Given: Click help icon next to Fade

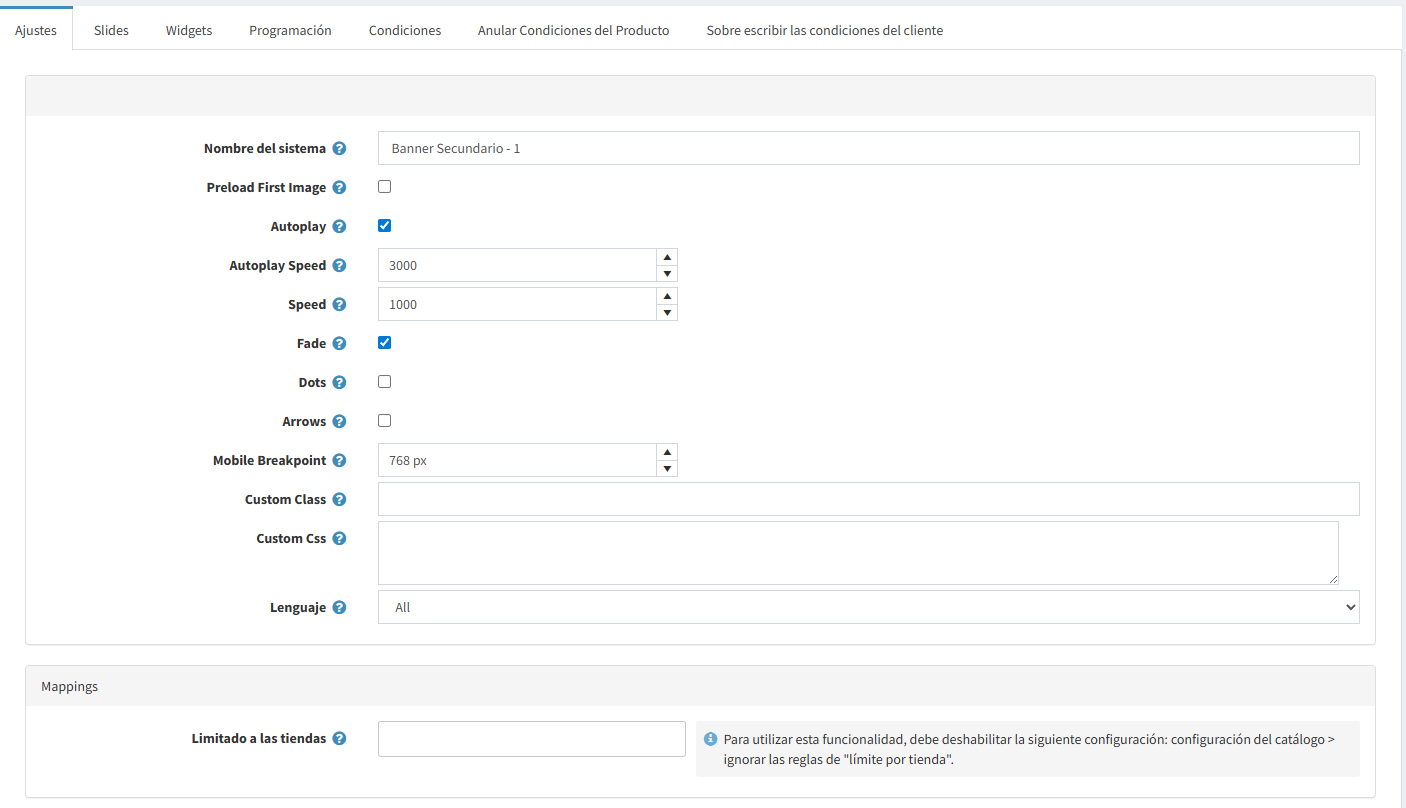Looking at the screenshot, I should click(x=339, y=344).
